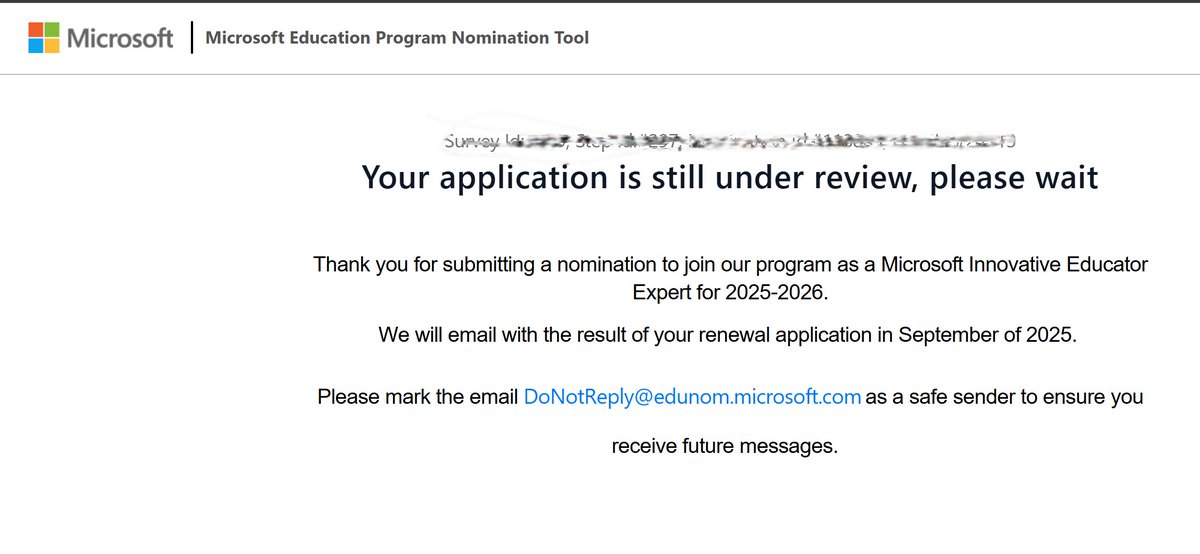Click 'as a safe sender to ensure you' text
This screenshot has height=554, width=1200.
point(1005,397)
